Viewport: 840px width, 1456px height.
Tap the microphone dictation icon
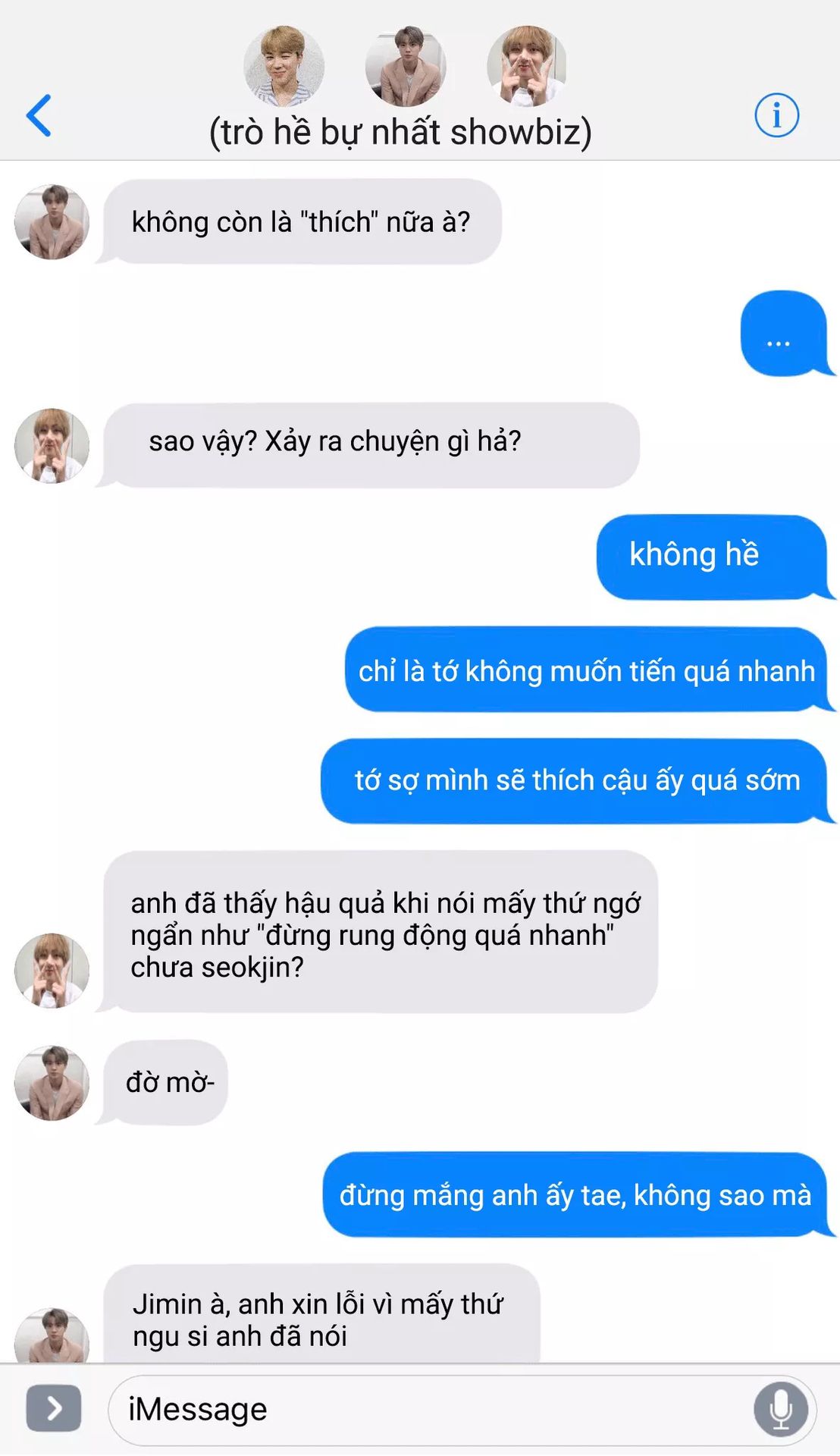pos(780,1409)
